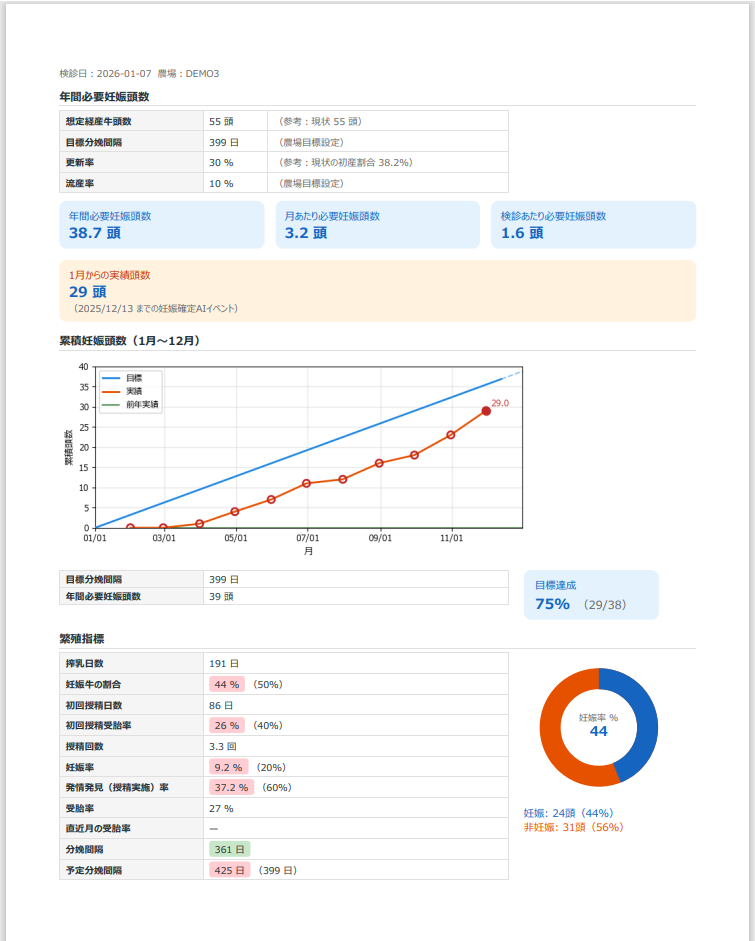Click the 想定経産牛頭数 row label

pos(98,121)
